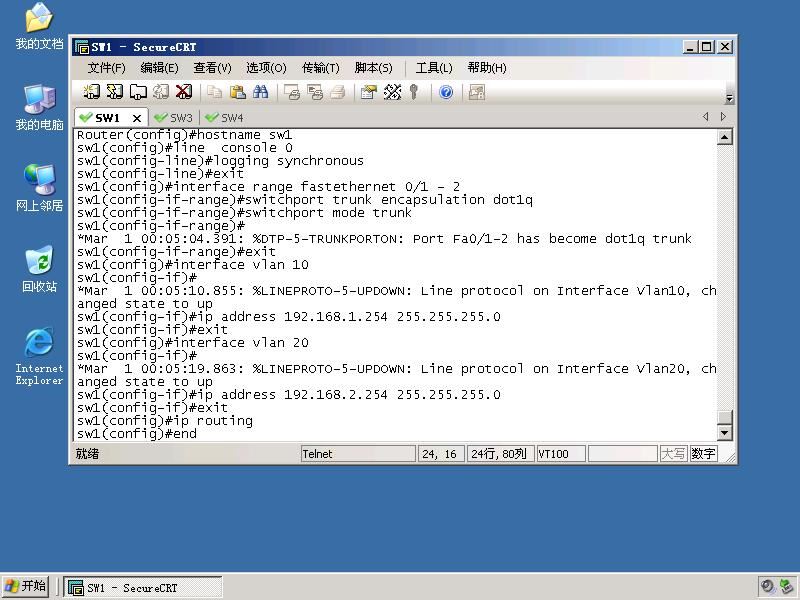Image resolution: width=800 pixels, height=600 pixels.
Task: Click terminal scrollbar up arrow
Action: point(724,137)
